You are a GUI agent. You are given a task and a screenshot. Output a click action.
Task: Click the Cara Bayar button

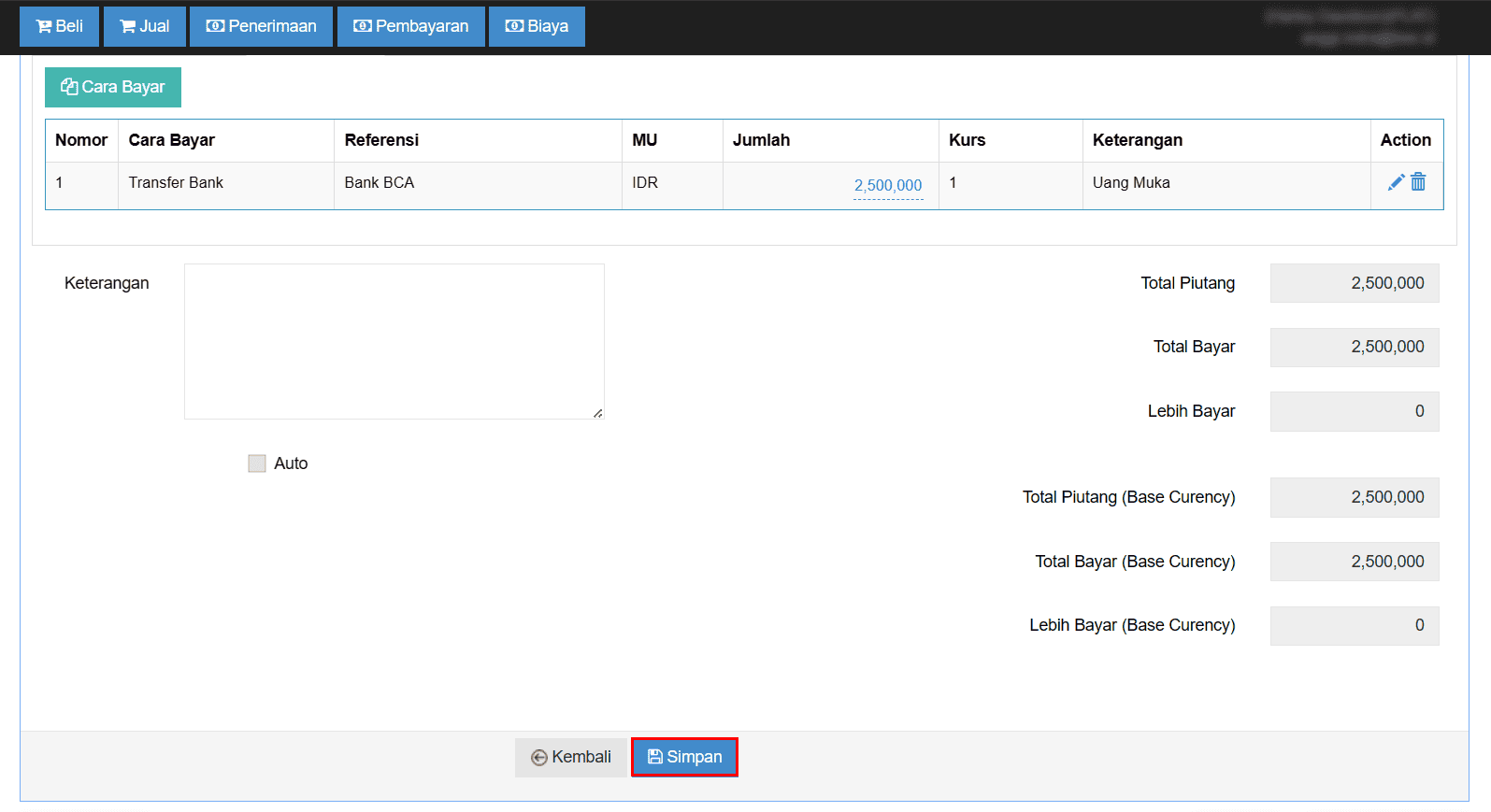(113, 87)
